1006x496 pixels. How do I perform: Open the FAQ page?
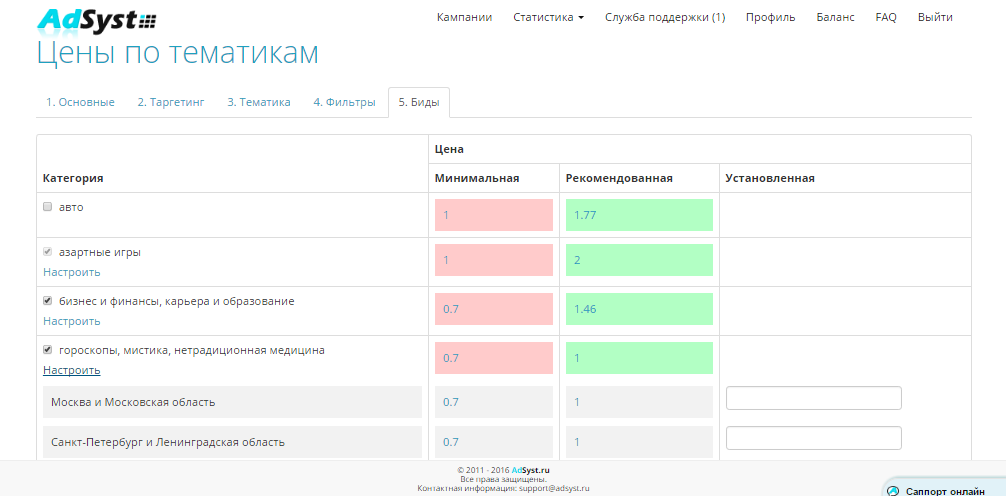886,17
